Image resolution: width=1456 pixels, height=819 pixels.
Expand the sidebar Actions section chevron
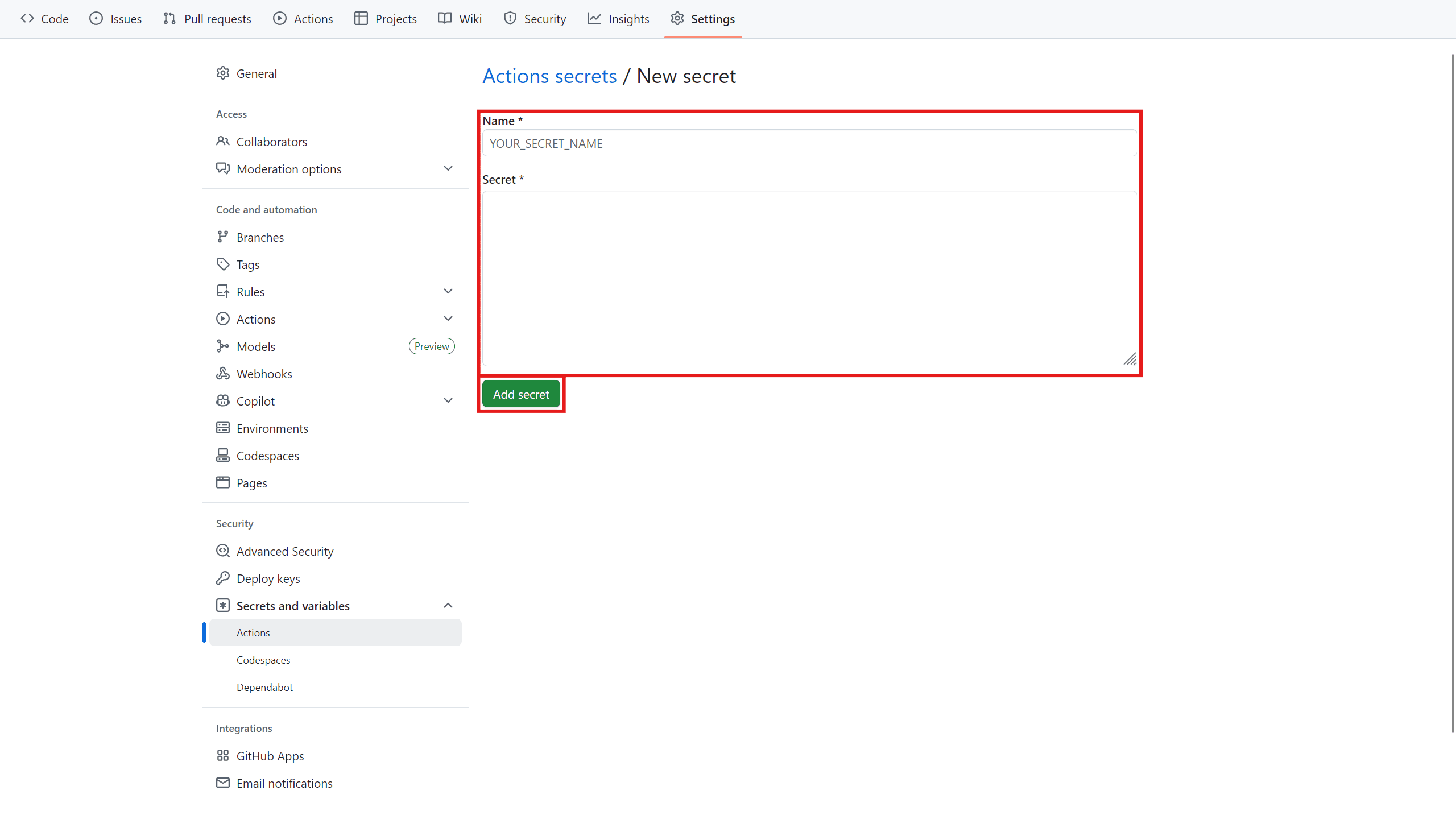point(448,318)
